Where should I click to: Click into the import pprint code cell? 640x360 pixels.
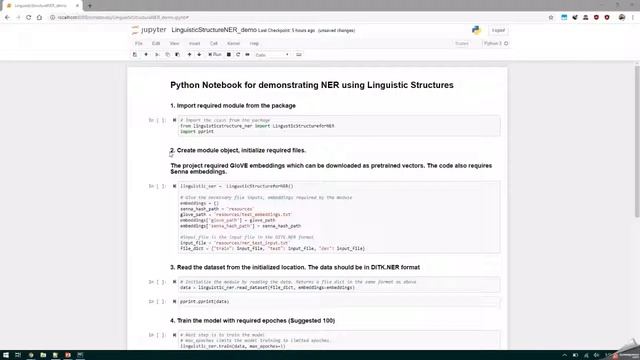pos(339,126)
